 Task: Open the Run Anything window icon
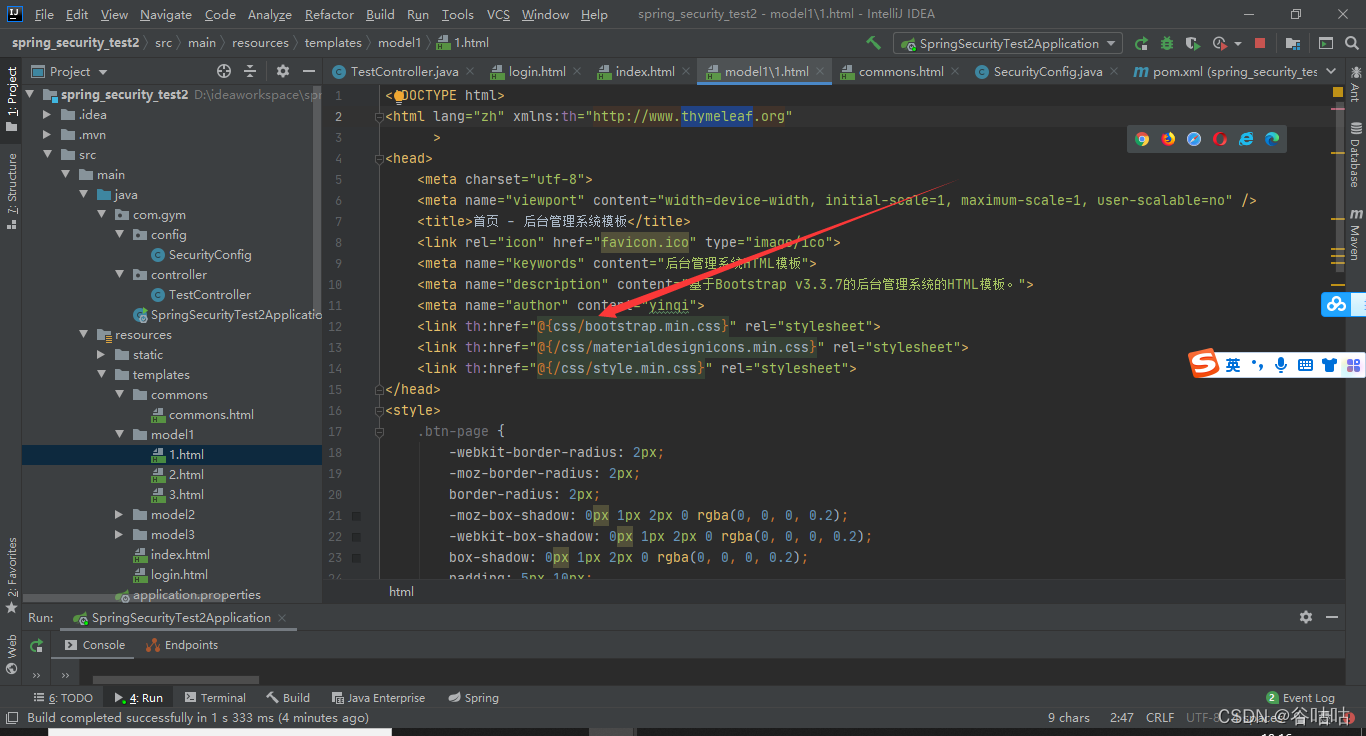point(1326,43)
